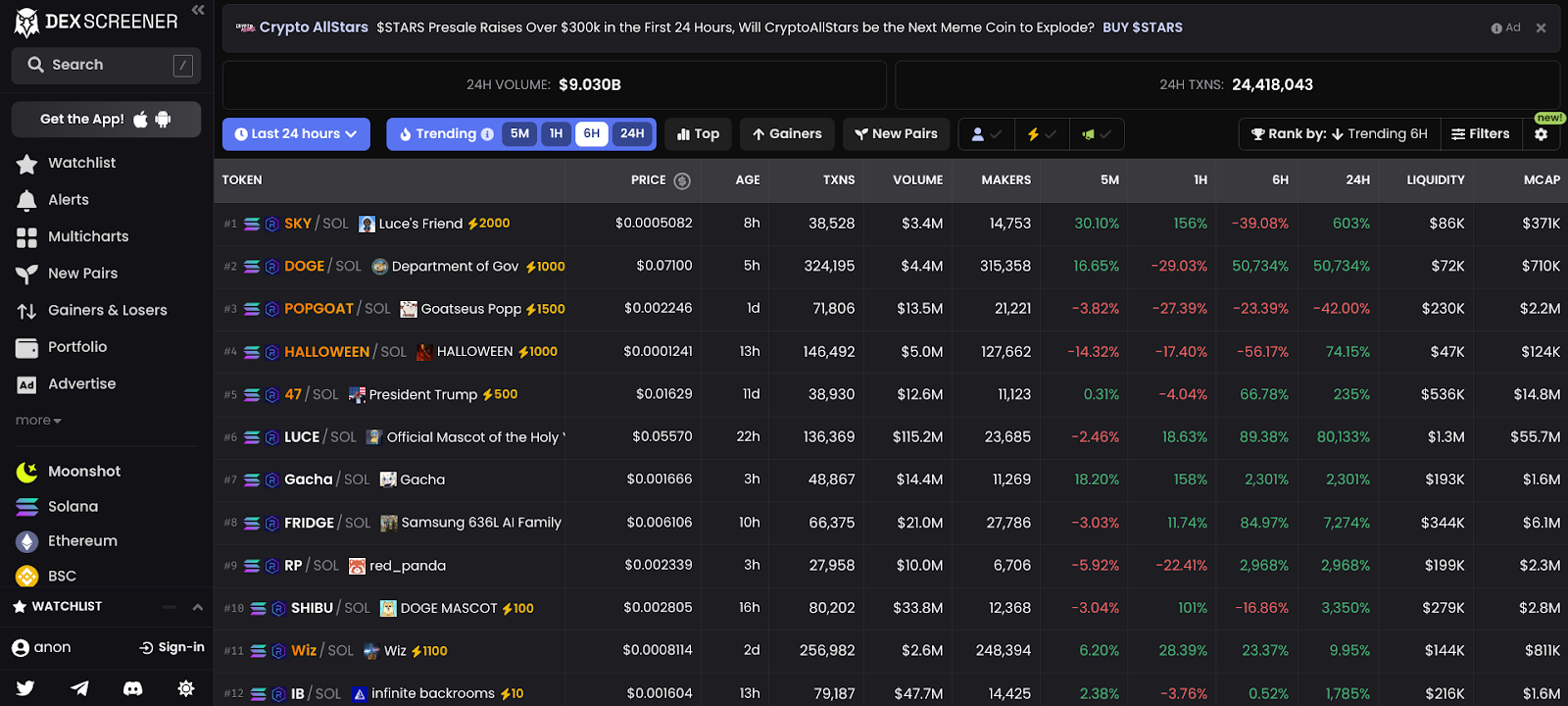Select the 24H trending timeframe
This screenshot has width=1568, height=706.
point(632,133)
